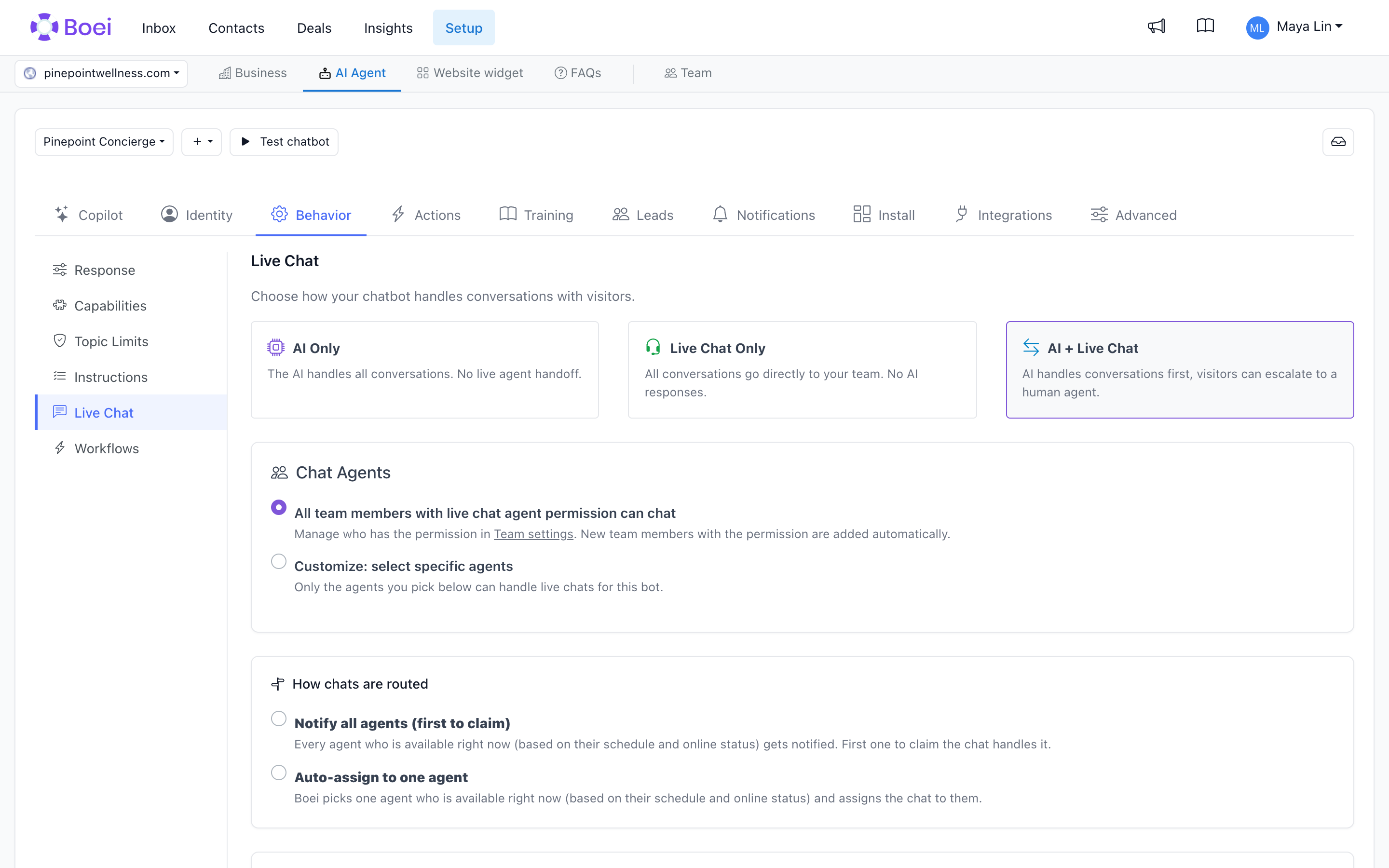
Task: Open the Training tab
Action: (536, 215)
